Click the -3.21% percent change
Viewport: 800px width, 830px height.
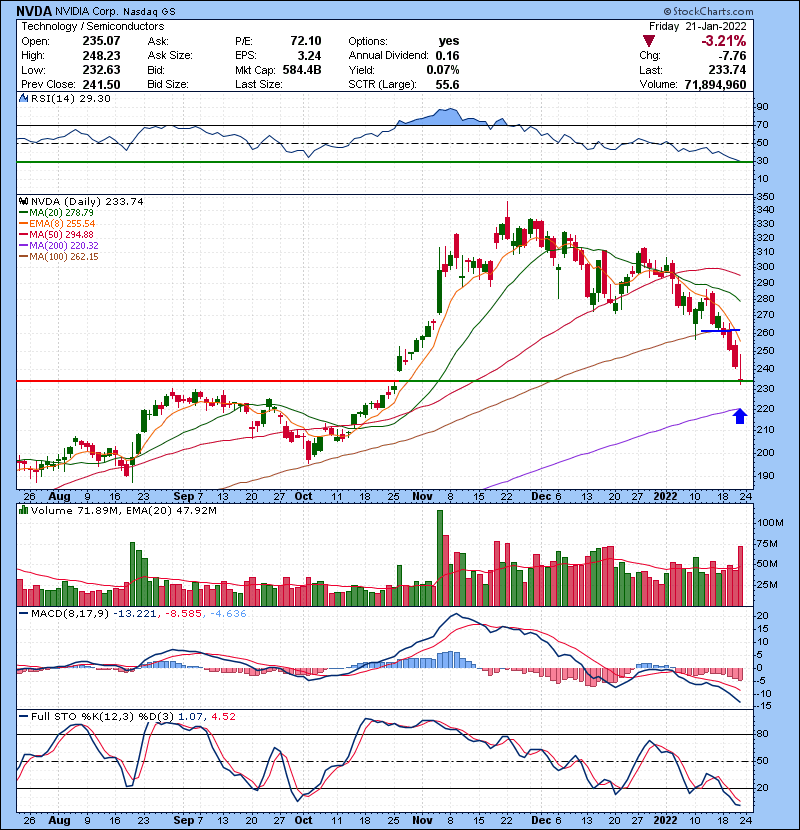[x=724, y=41]
